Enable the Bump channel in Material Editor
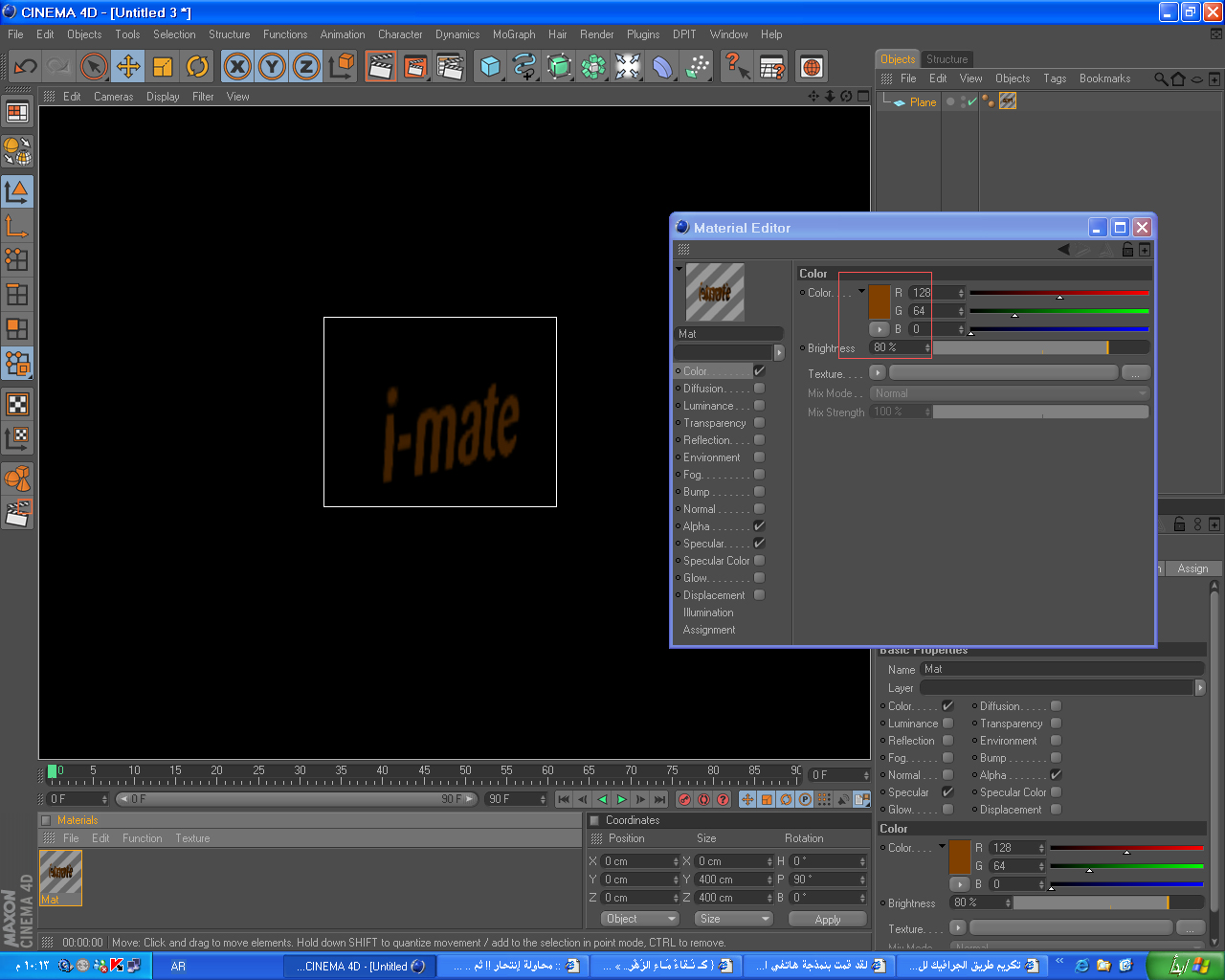1225x980 pixels. point(759,492)
